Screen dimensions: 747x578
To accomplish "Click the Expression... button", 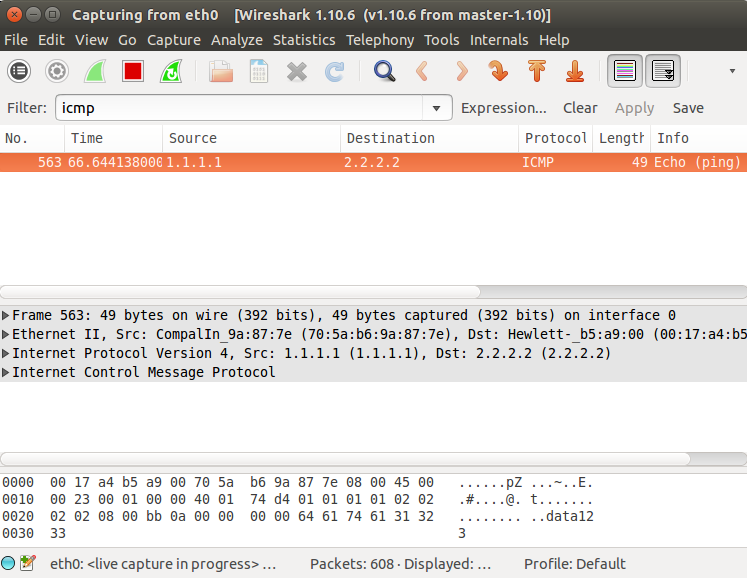I will (x=503, y=108).
